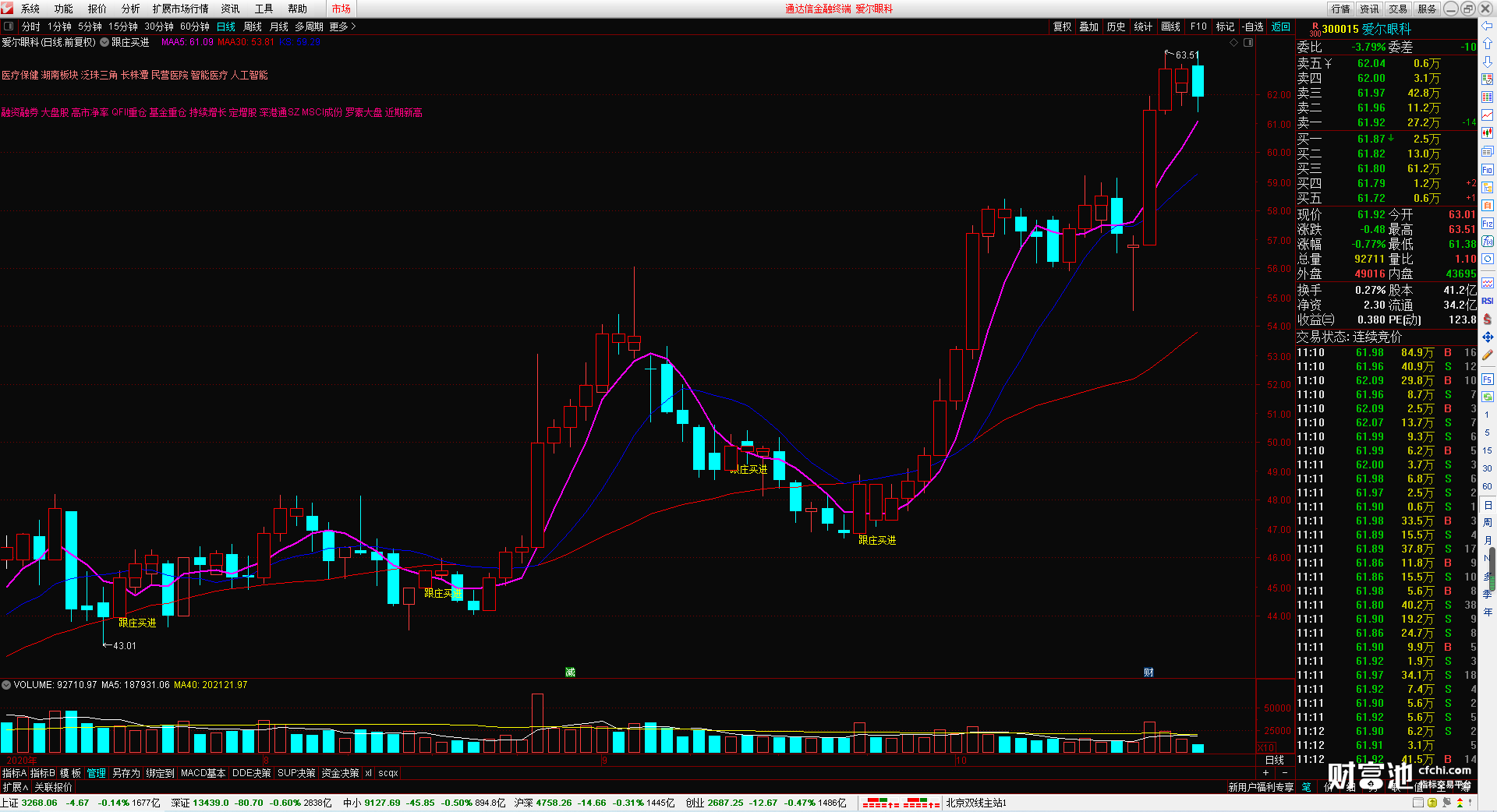
Task: Activate the four-way move arrows icon
Action: (x=1488, y=337)
